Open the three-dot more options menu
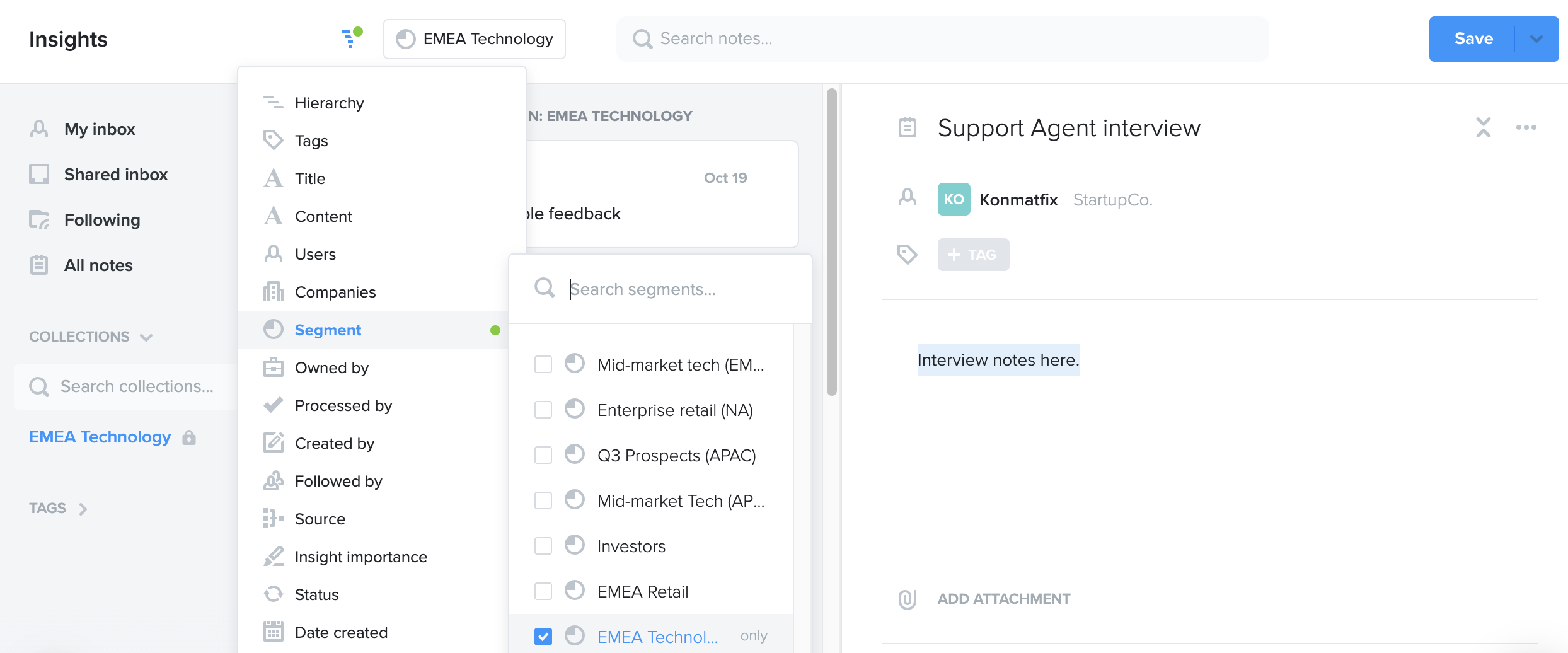The height and width of the screenshot is (653, 1568). click(x=1526, y=127)
